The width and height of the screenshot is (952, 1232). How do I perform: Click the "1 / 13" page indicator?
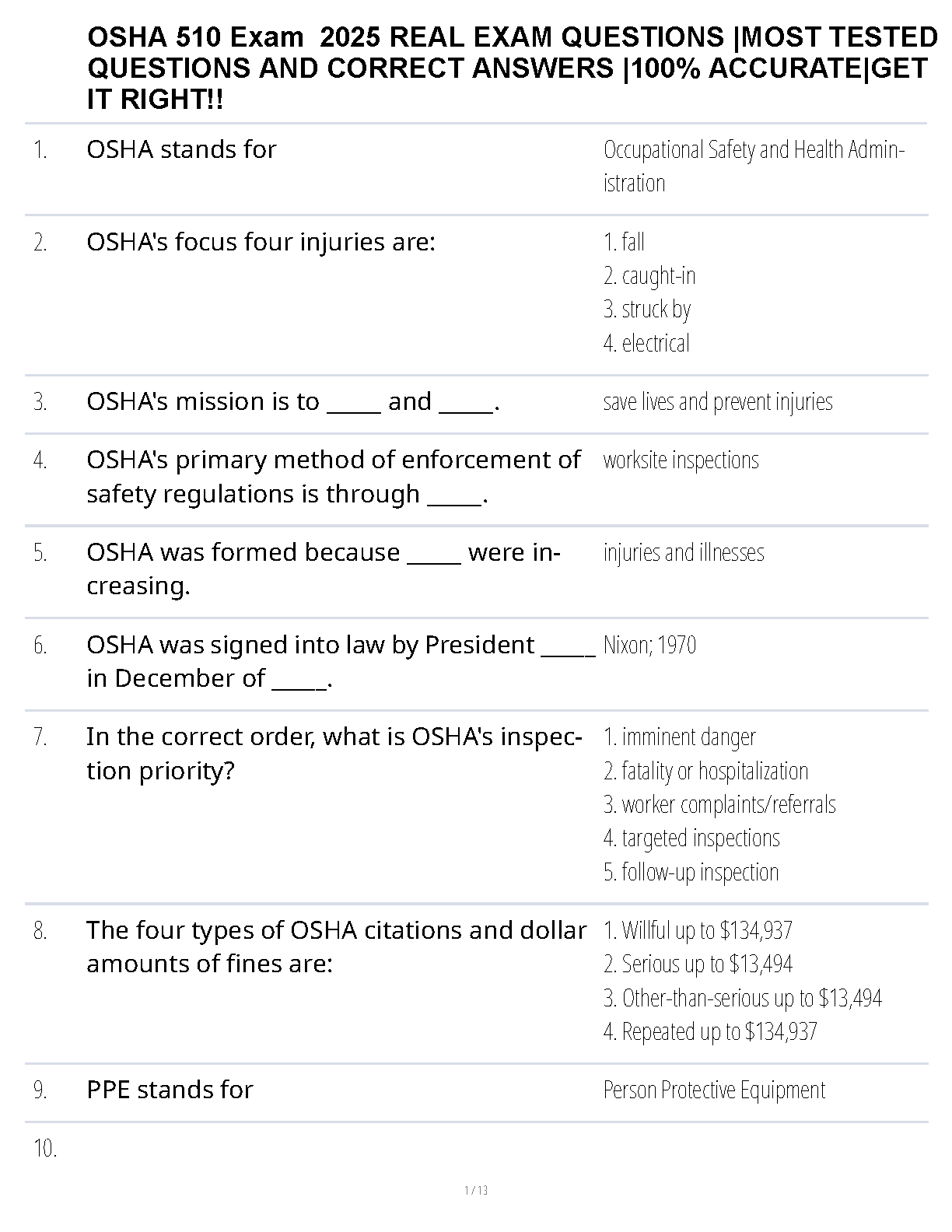(x=476, y=1190)
